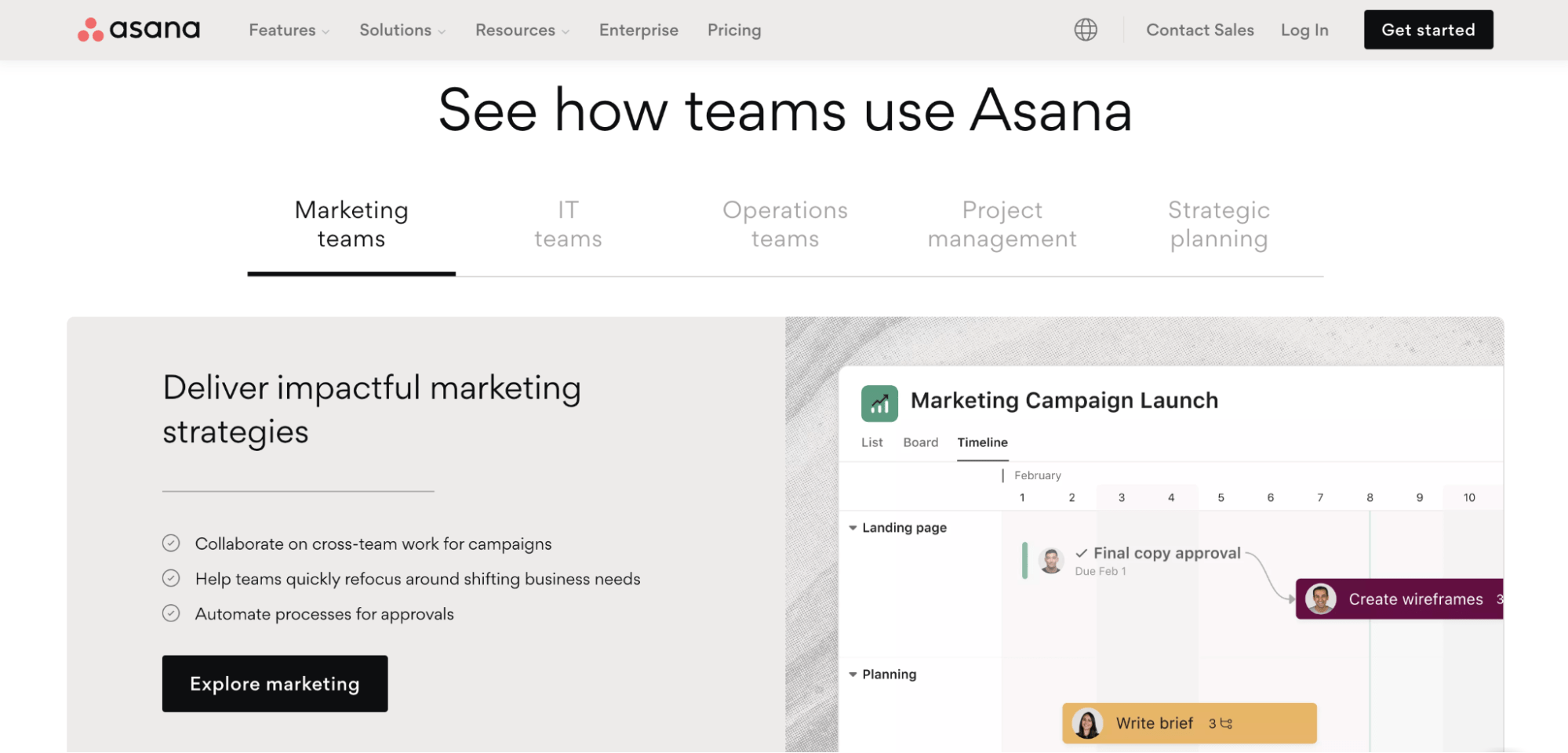Image resolution: width=1568 pixels, height=753 pixels.
Task: Click day 10 in the timeline header
Action: coord(1469,497)
